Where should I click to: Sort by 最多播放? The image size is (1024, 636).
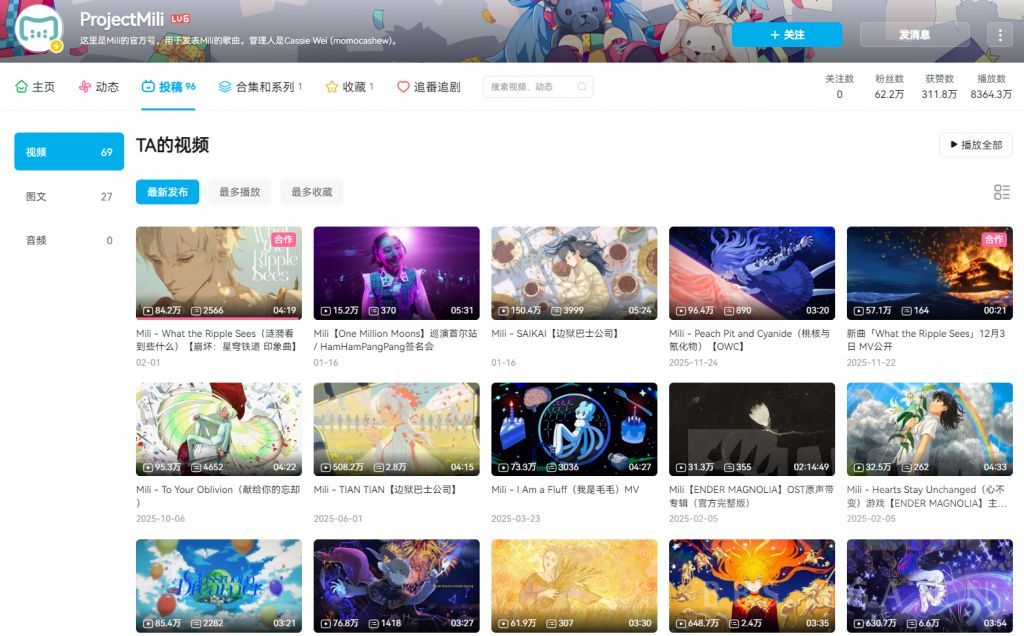pyautogui.click(x=240, y=192)
